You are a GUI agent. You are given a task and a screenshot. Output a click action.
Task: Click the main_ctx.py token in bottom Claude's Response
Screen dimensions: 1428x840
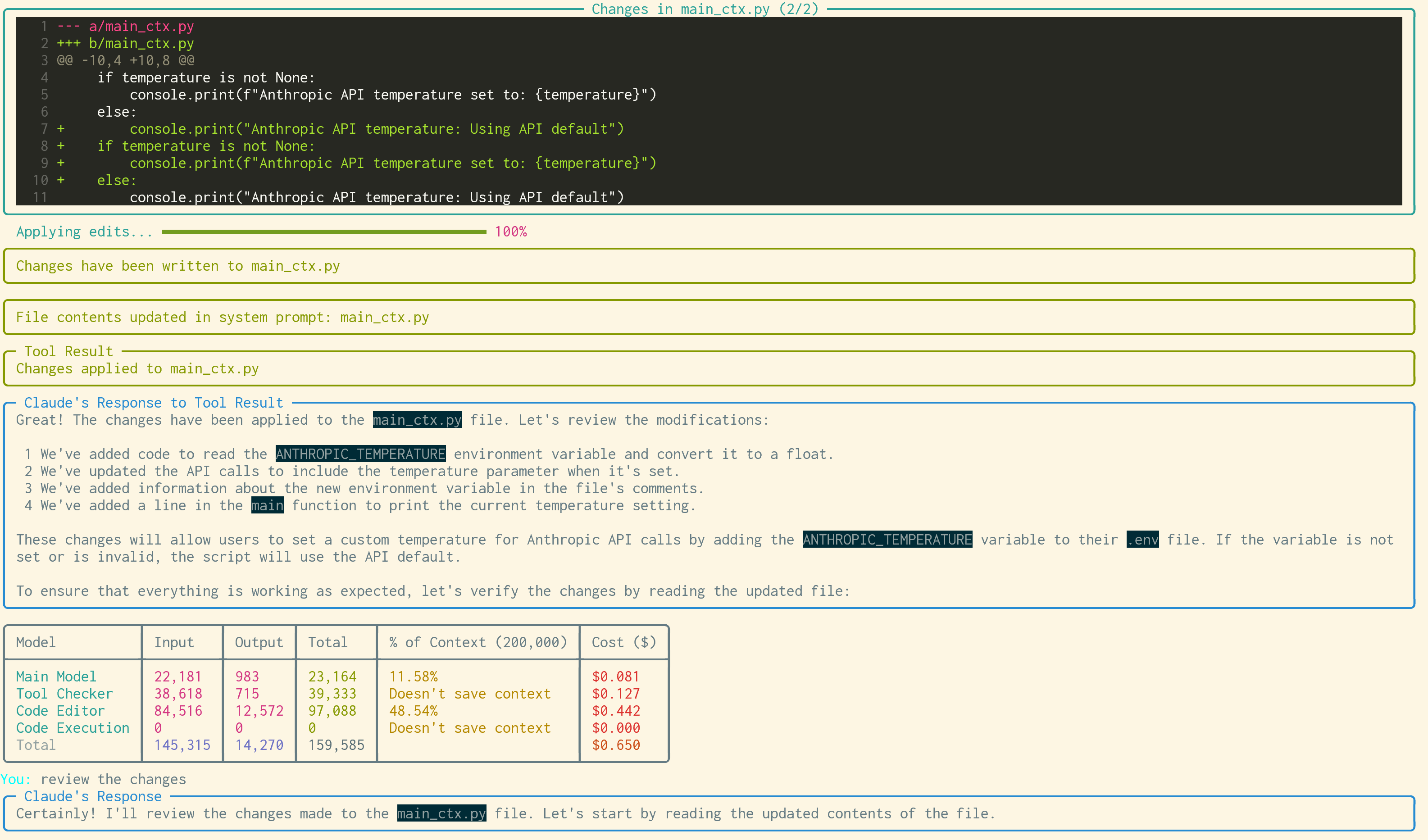pyautogui.click(x=441, y=813)
